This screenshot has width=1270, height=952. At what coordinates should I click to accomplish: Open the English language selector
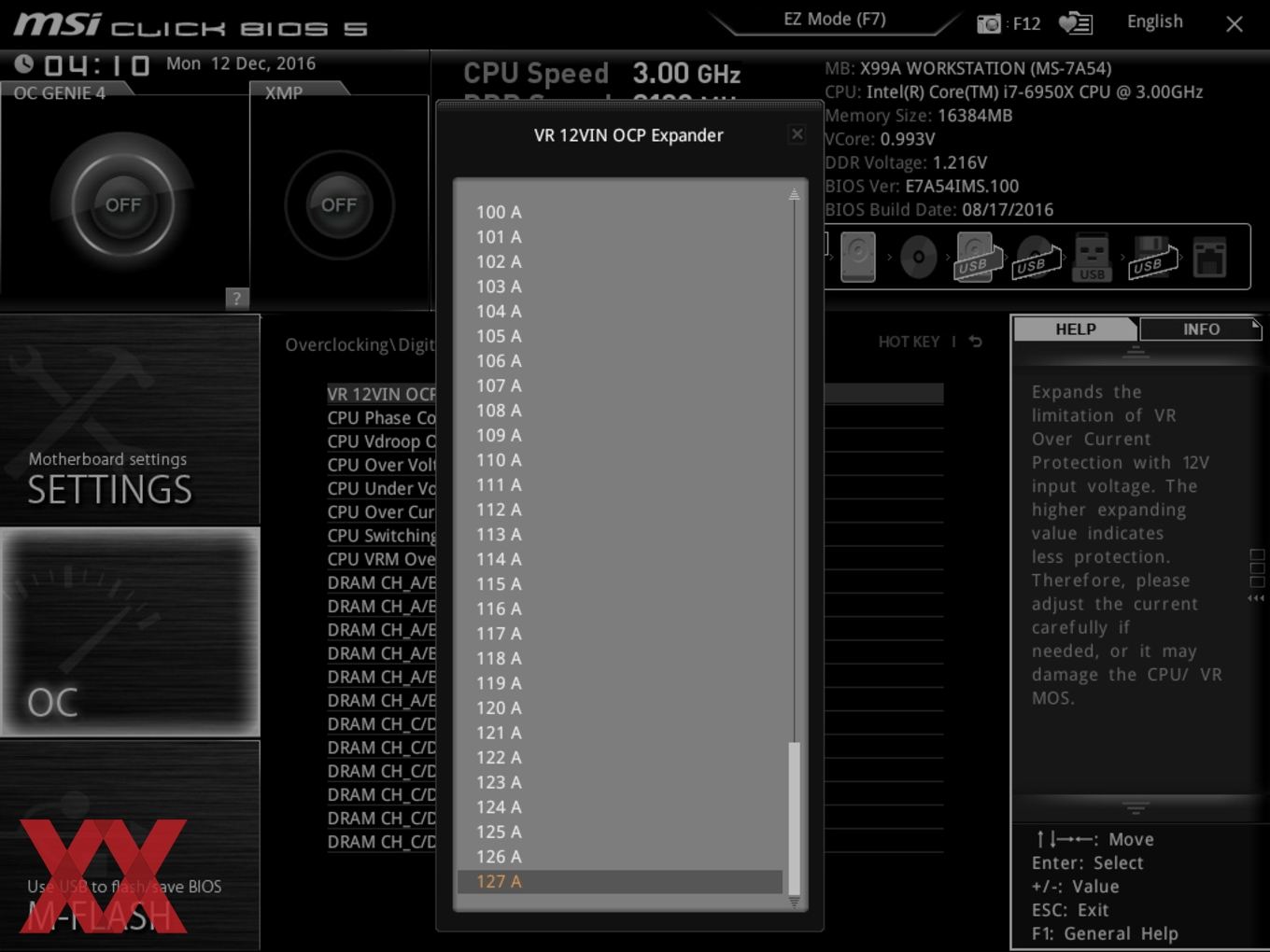[1155, 21]
